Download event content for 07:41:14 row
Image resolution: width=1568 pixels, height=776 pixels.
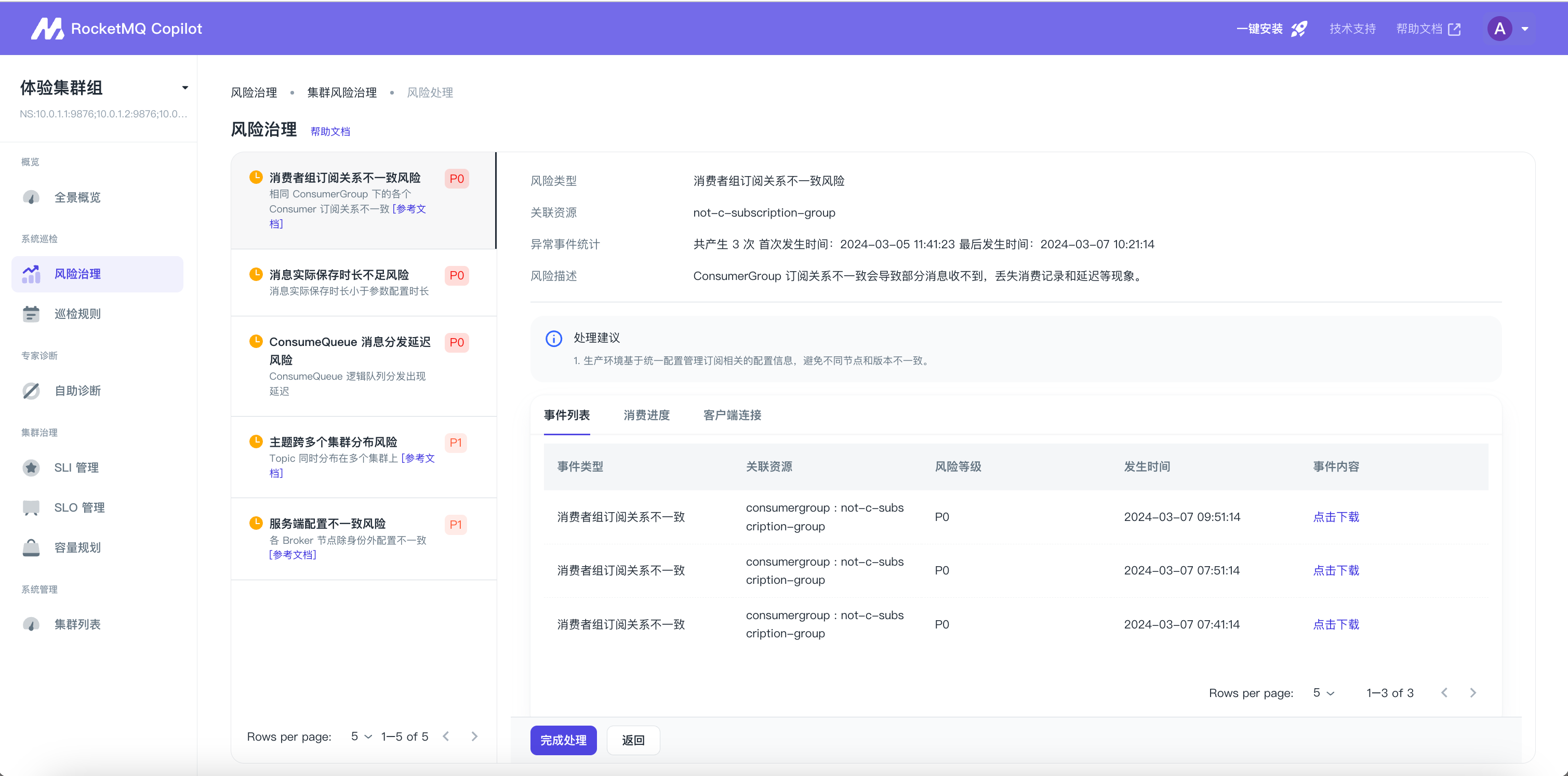coord(1336,624)
